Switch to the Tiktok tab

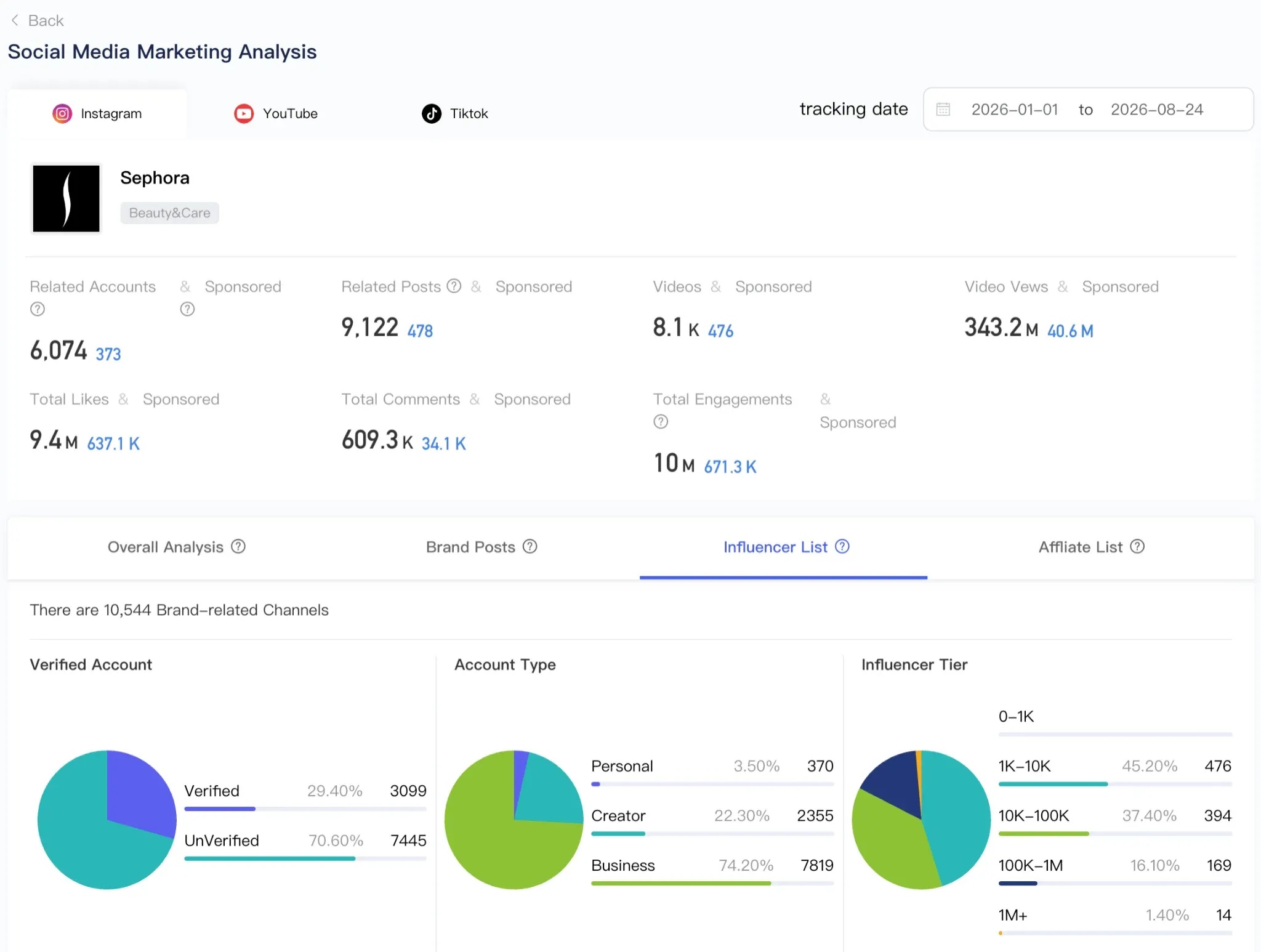455,113
